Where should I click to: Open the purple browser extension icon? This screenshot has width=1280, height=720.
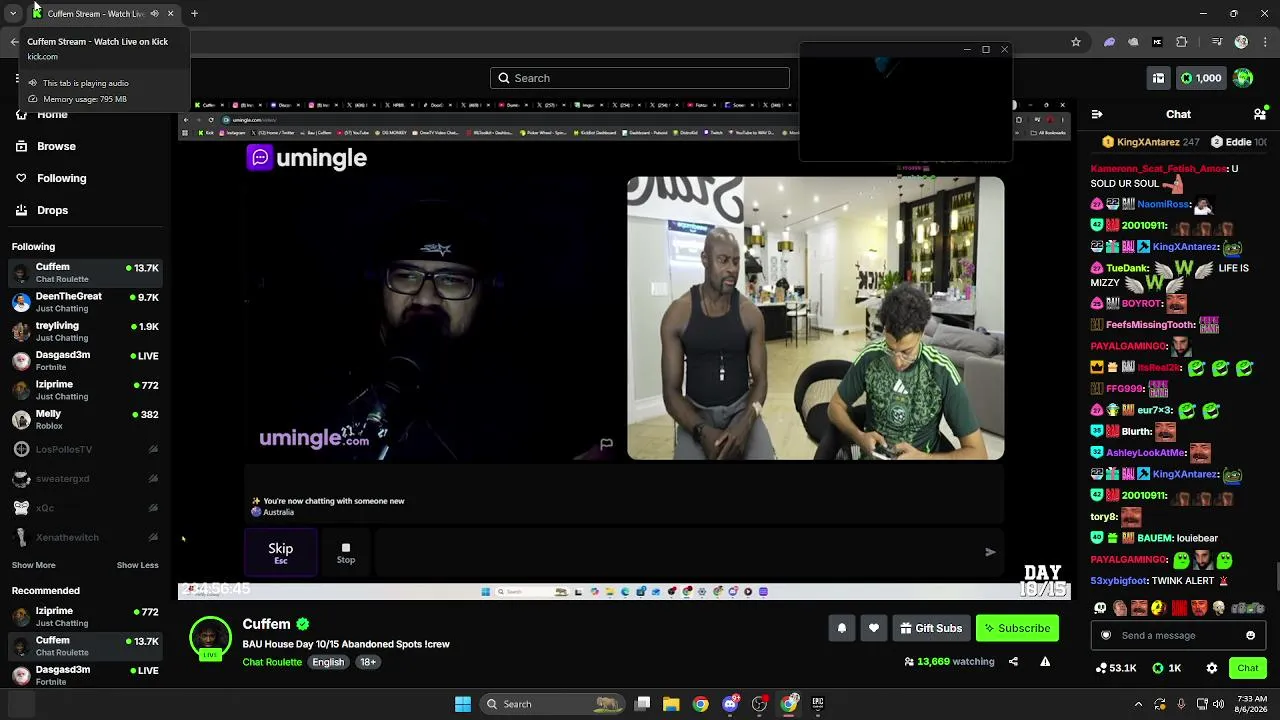tap(1109, 42)
